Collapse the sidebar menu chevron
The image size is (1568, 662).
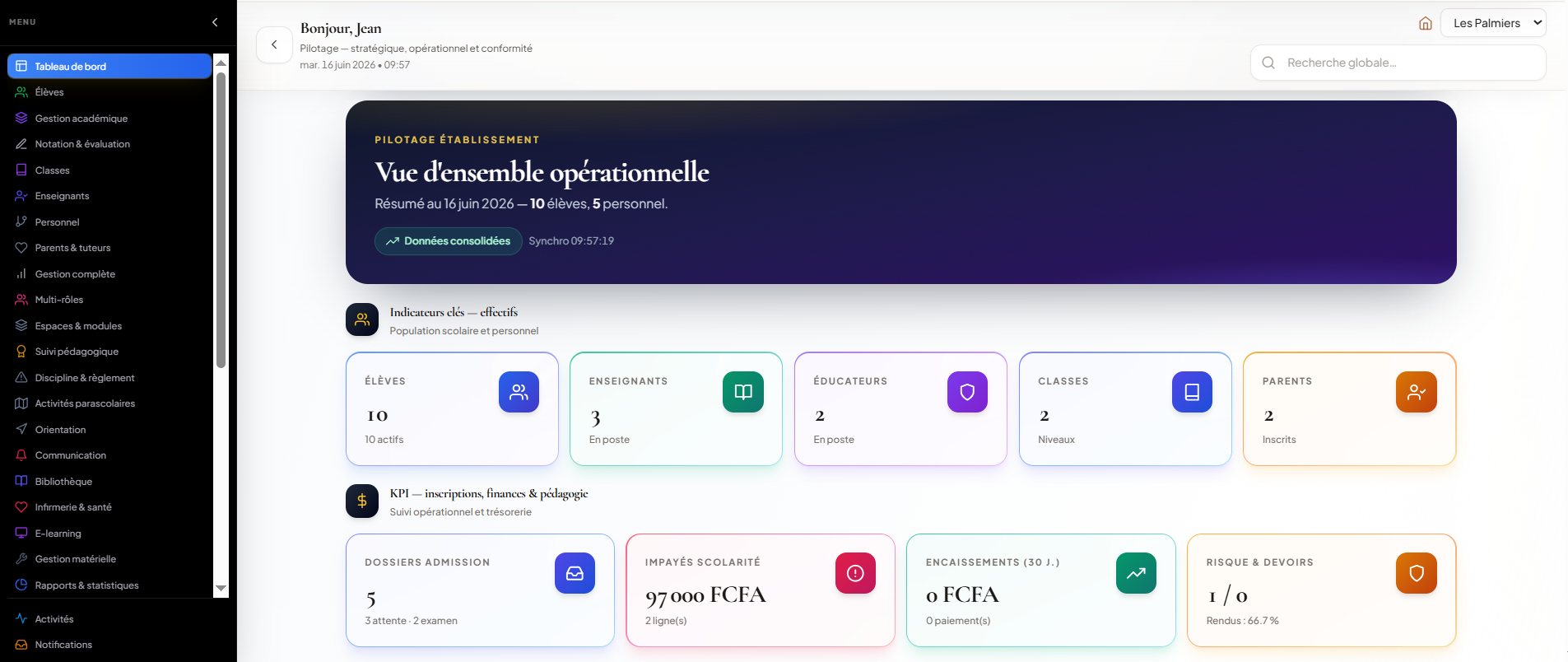coord(215,22)
